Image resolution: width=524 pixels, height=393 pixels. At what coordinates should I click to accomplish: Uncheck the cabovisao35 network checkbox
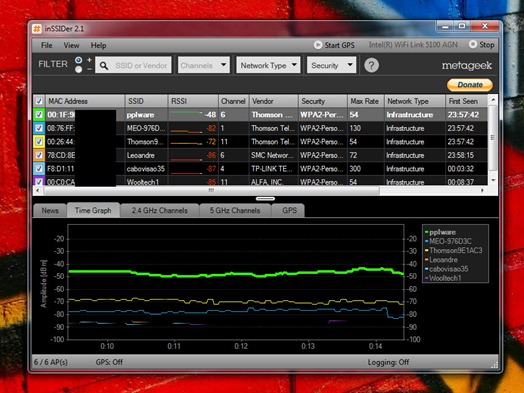coord(39,168)
